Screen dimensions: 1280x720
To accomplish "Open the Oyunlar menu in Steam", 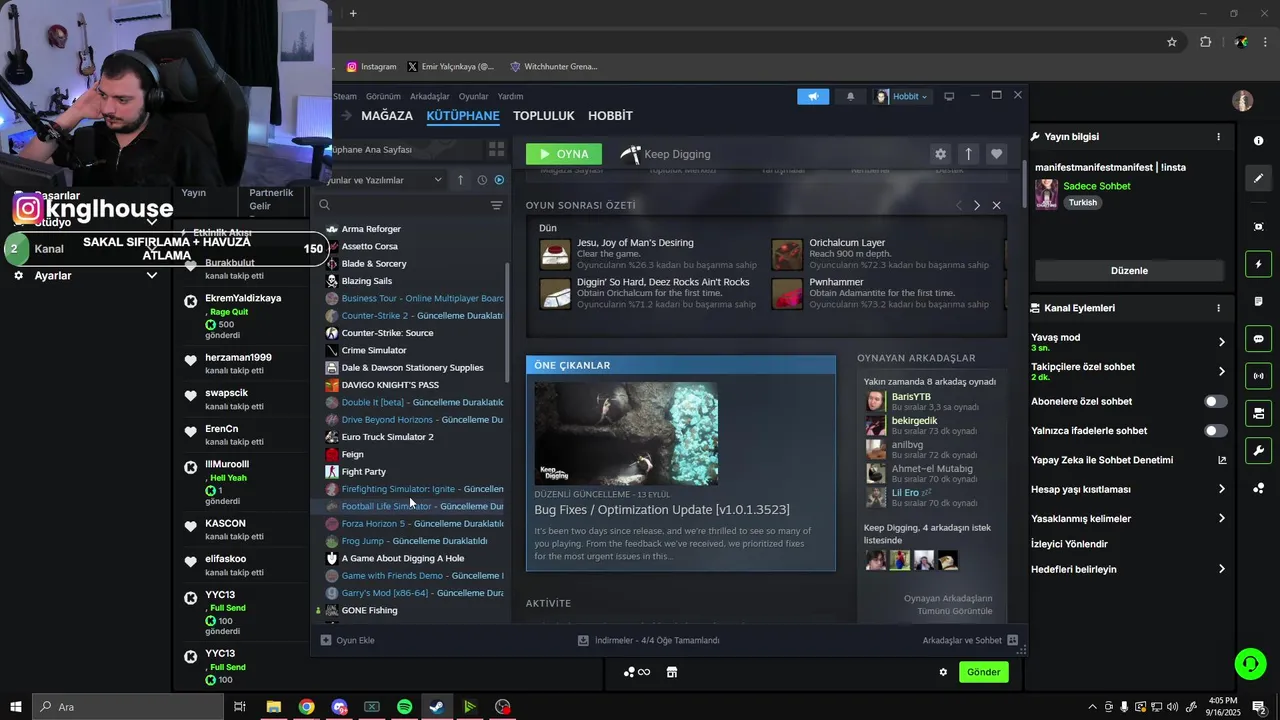I will pyautogui.click(x=474, y=97).
